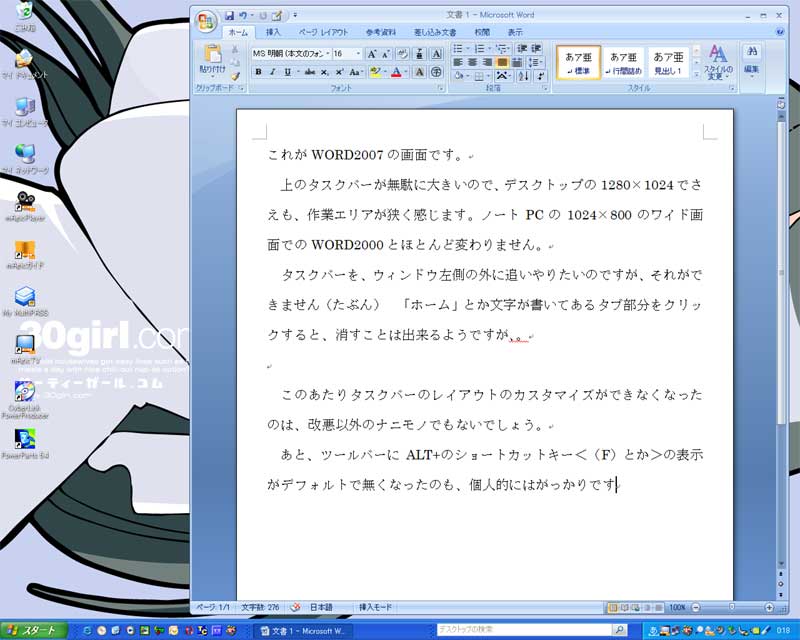Apply character border to text
Viewport: 800px width, 640px height.
point(437,54)
